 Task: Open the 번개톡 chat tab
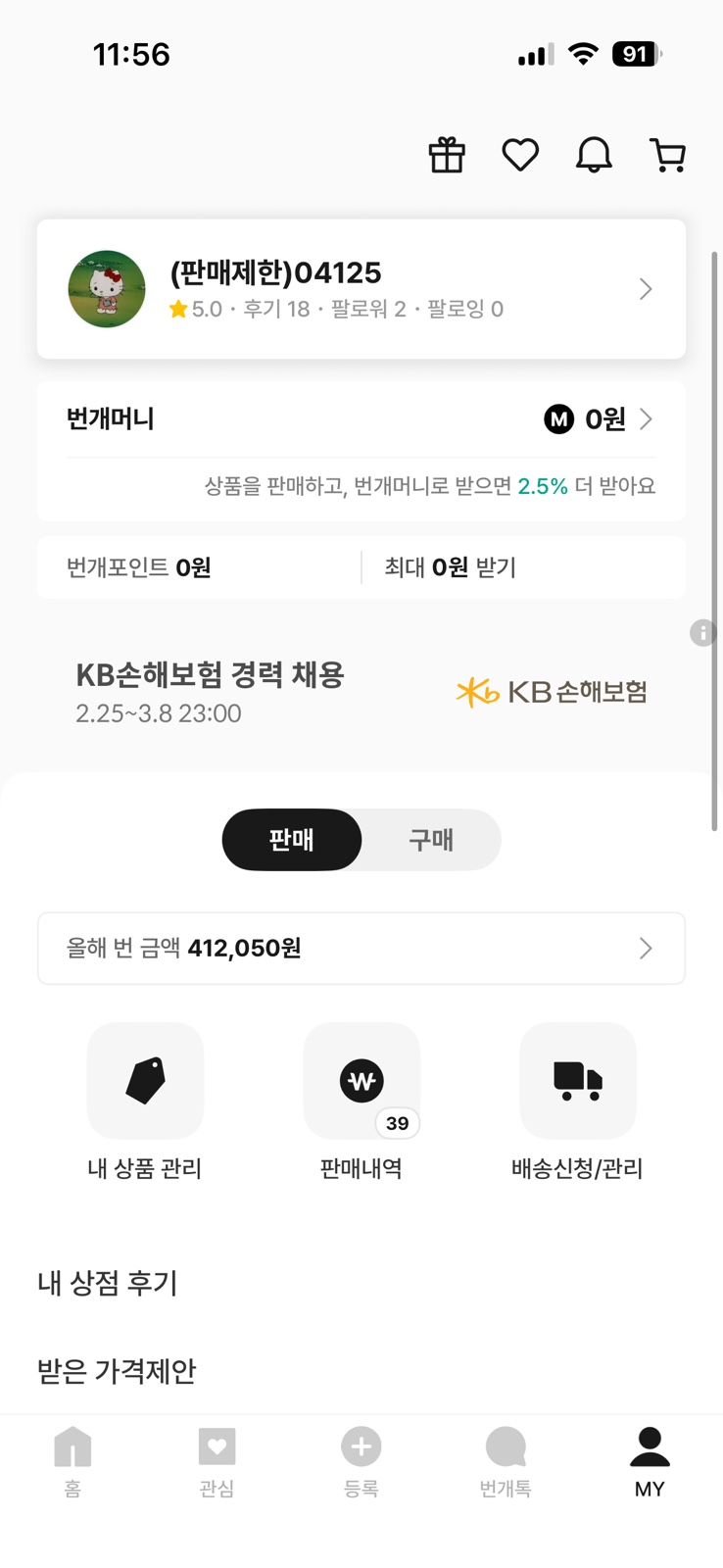506,1460
